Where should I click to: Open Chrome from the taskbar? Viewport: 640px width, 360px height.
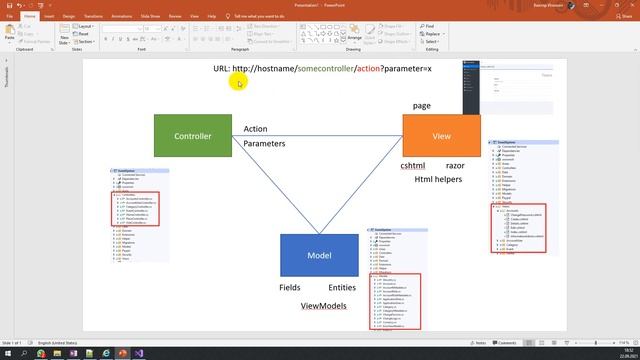pyautogui.click(x=41, y=353)
